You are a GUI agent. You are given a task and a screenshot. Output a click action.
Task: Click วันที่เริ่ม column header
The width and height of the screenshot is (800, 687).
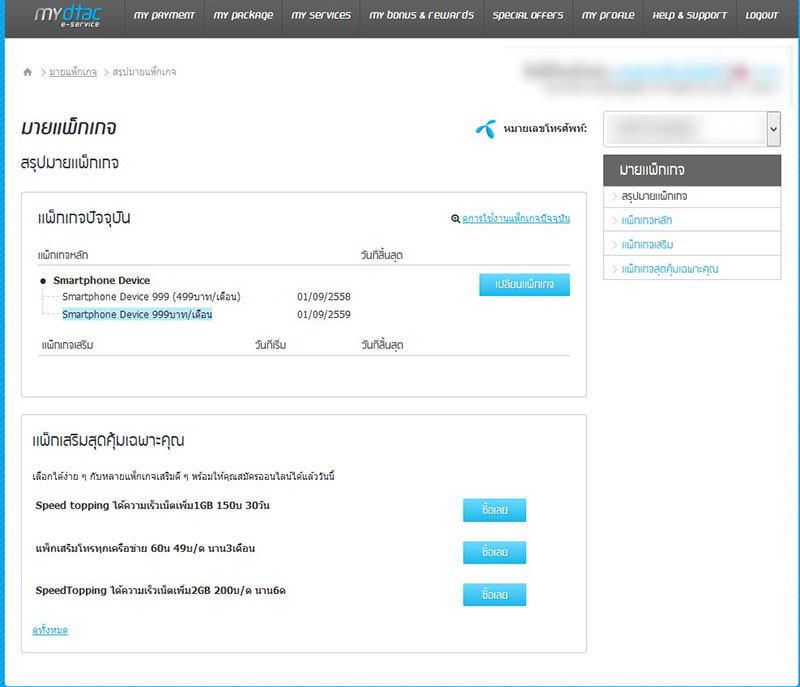pyautogui.click(x=270, y=345)
